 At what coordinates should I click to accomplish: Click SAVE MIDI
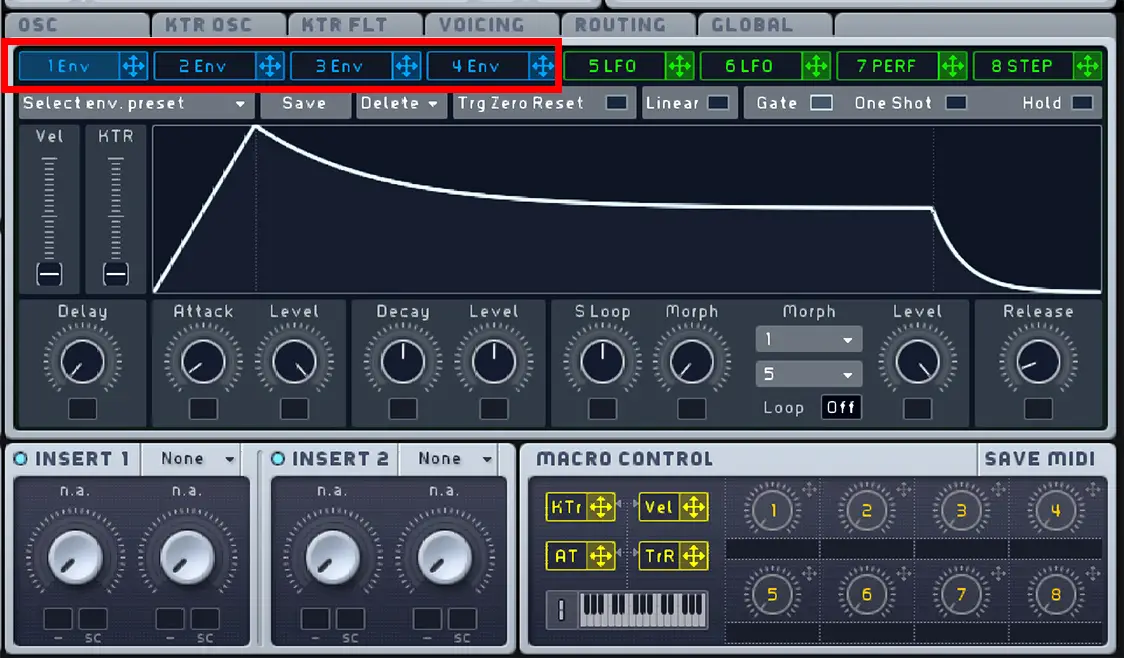[x=1040, y=459]
